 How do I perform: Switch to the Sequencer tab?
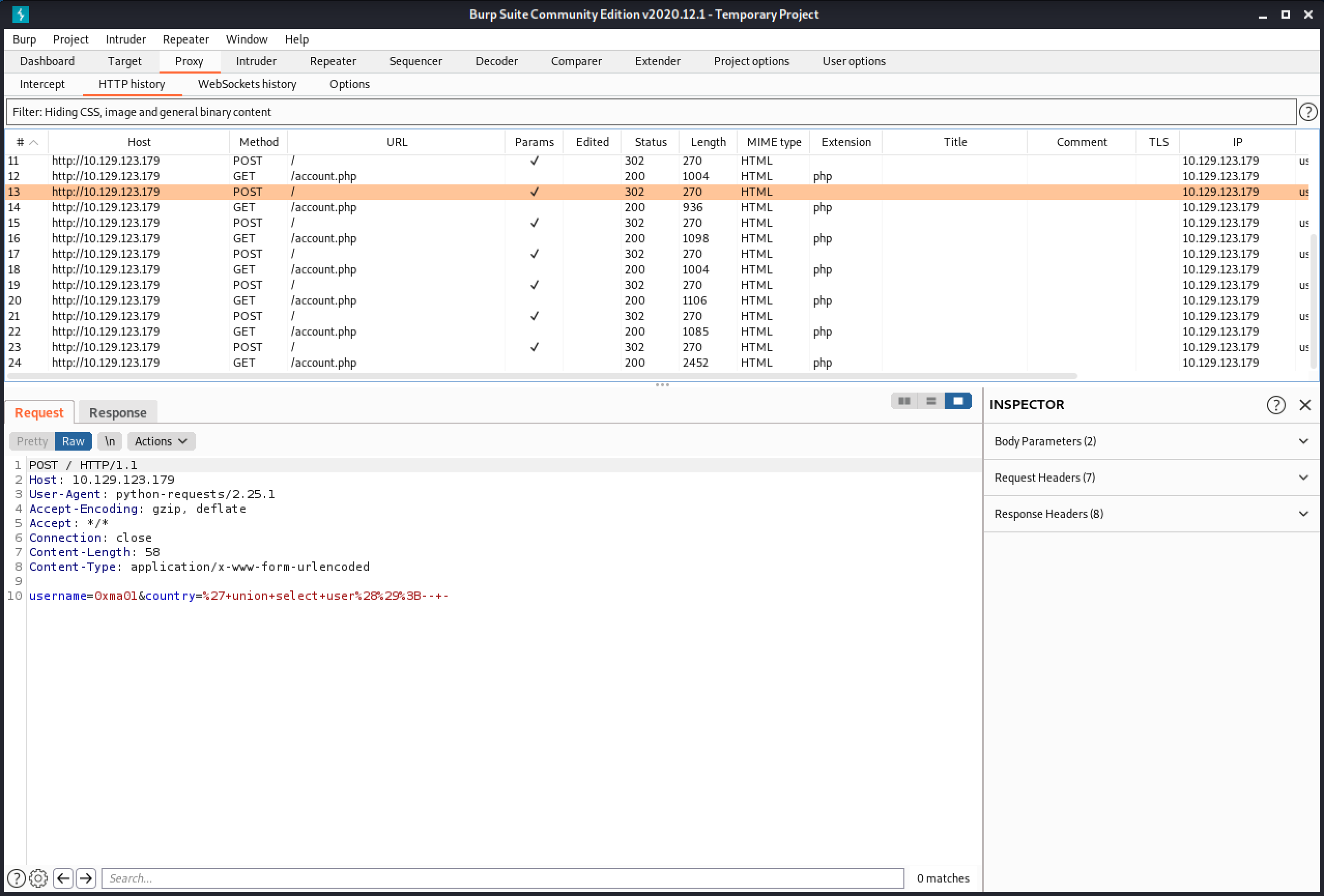click(x=415, y=61)
